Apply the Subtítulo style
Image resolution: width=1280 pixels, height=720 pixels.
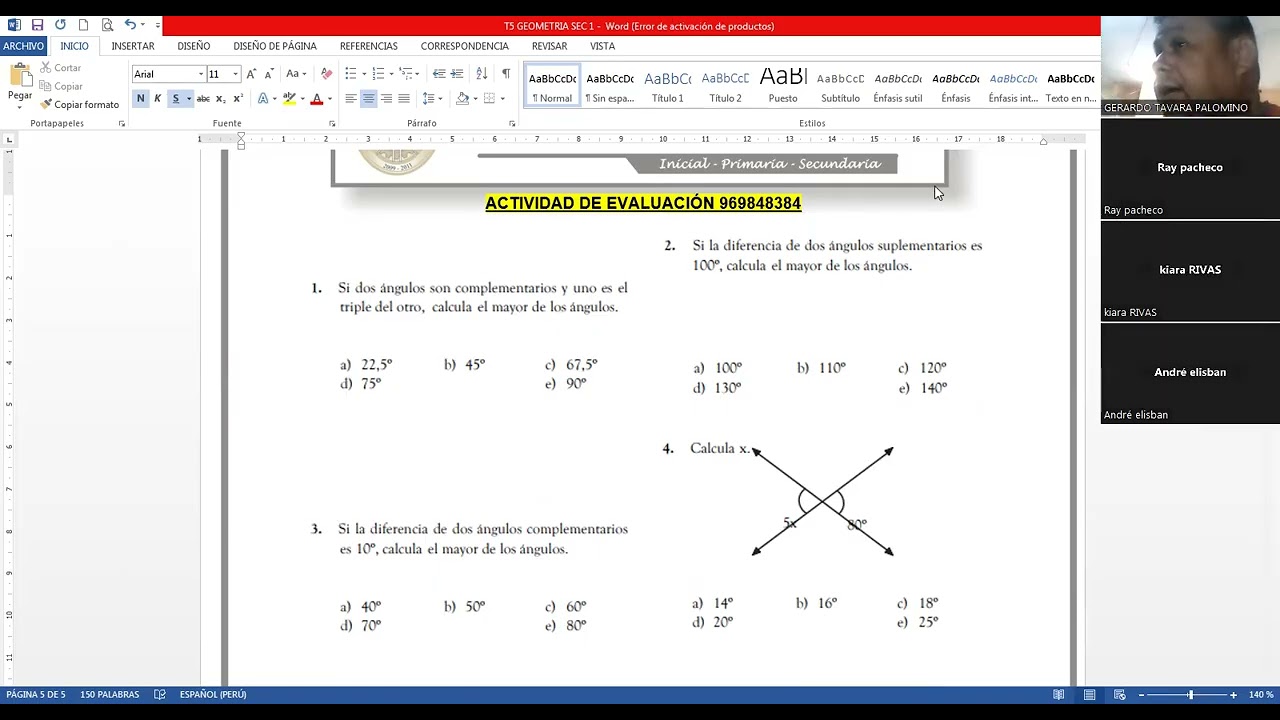[840, 87]
